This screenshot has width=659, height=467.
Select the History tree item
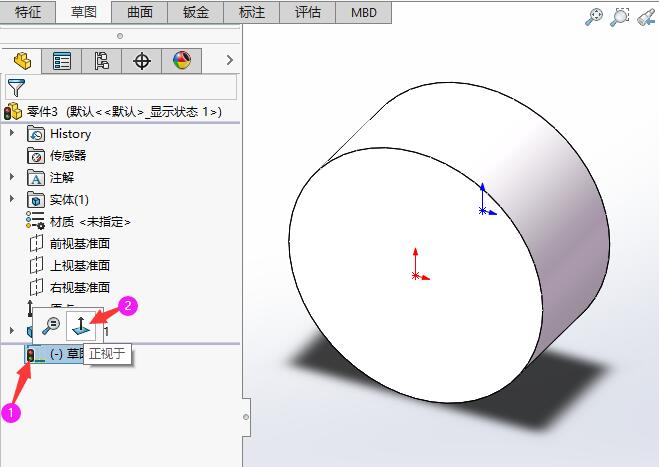pos(70,134)
